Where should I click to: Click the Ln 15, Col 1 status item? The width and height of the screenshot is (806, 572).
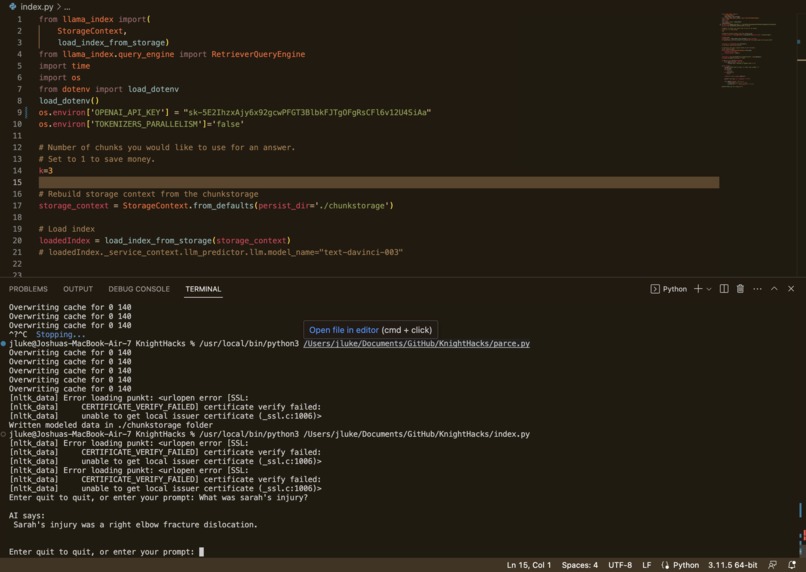click(x=528, y=565)
